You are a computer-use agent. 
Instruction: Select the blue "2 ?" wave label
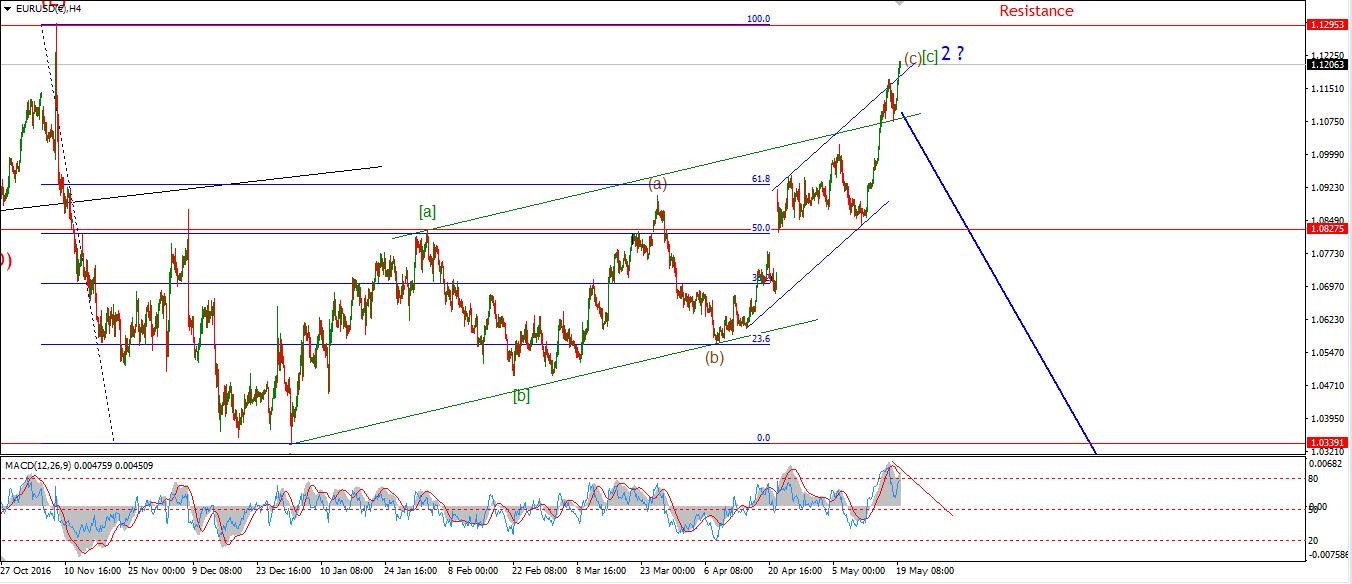[953, 55]
